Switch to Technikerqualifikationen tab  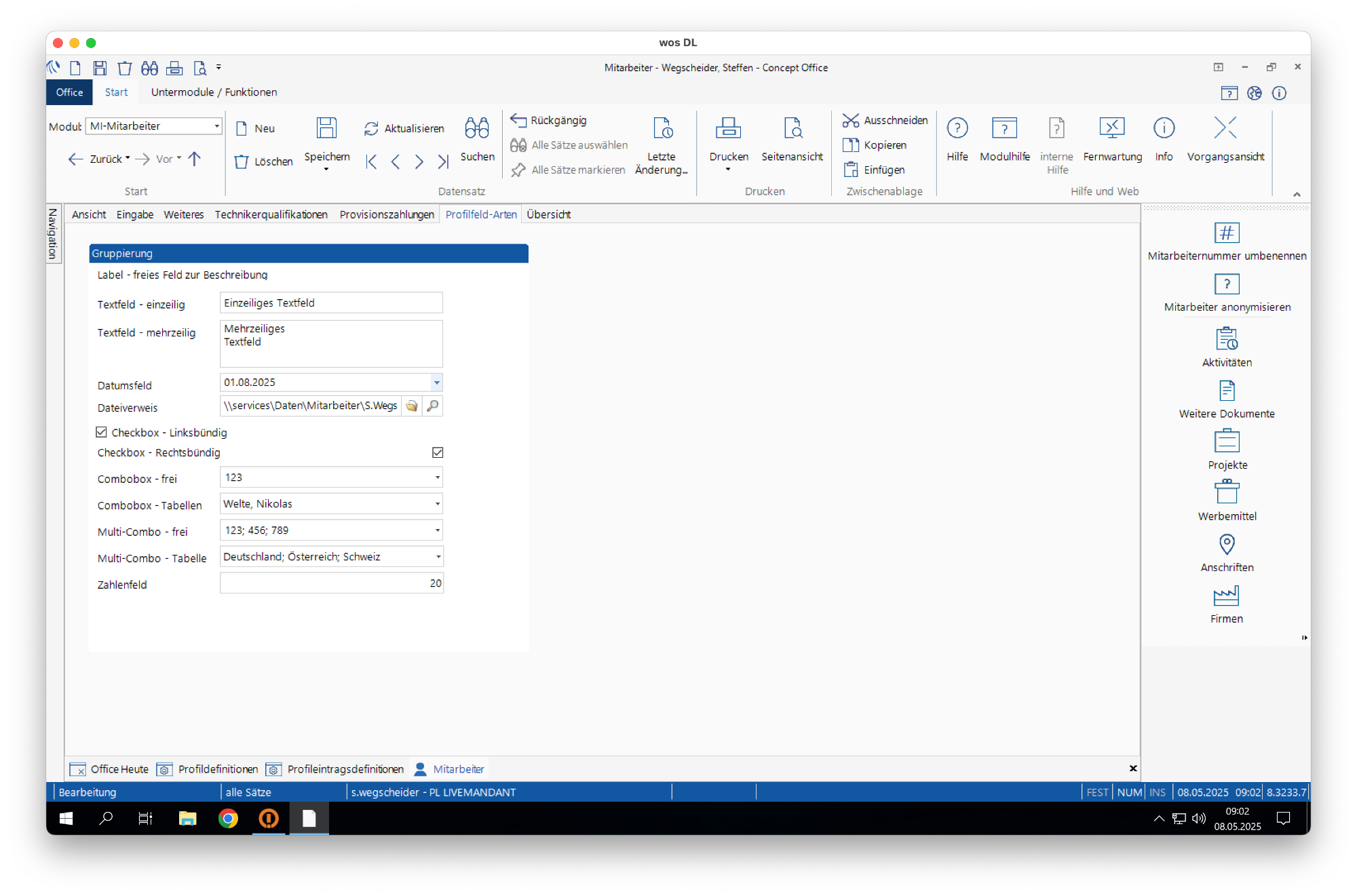coord(271,214)
